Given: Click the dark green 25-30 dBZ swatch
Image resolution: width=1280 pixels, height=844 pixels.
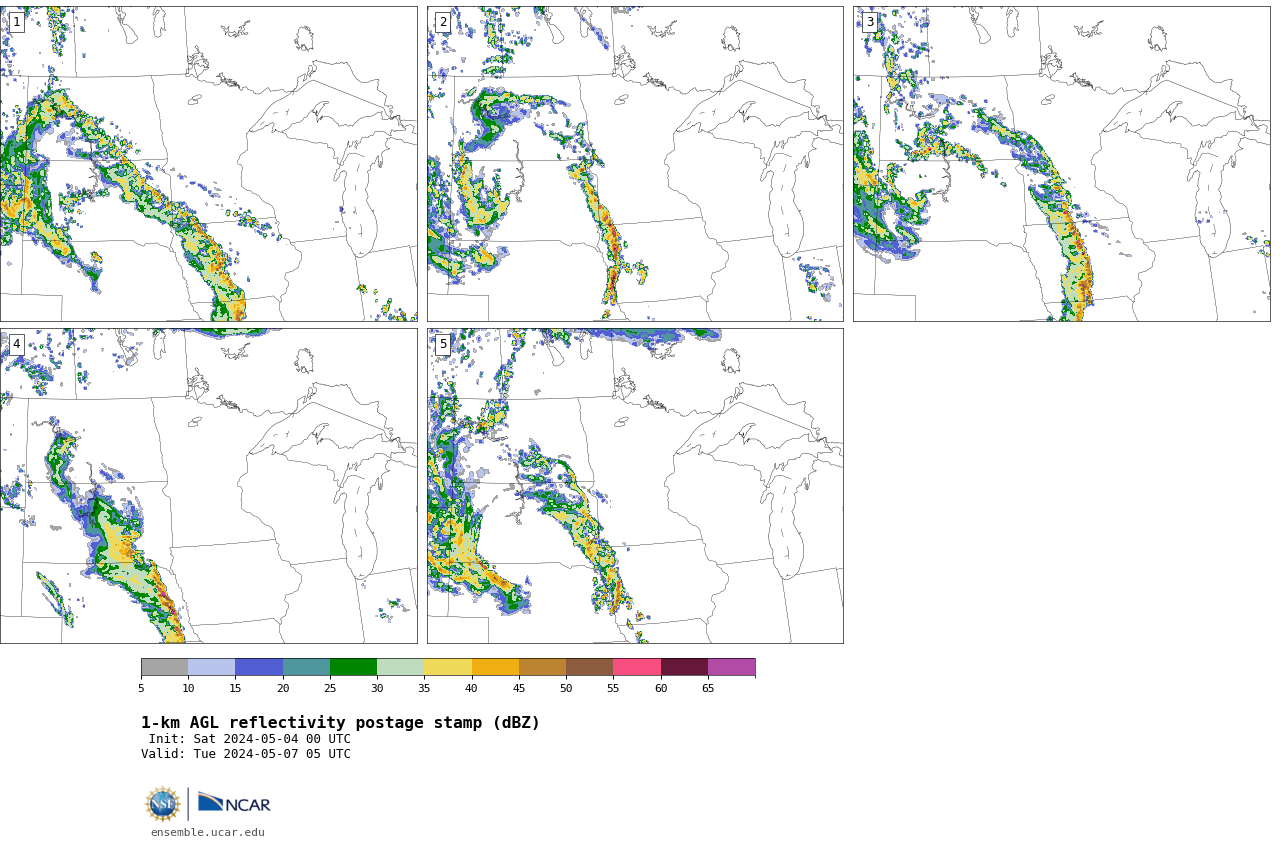Looking at the screenshot, I should 353,667.
